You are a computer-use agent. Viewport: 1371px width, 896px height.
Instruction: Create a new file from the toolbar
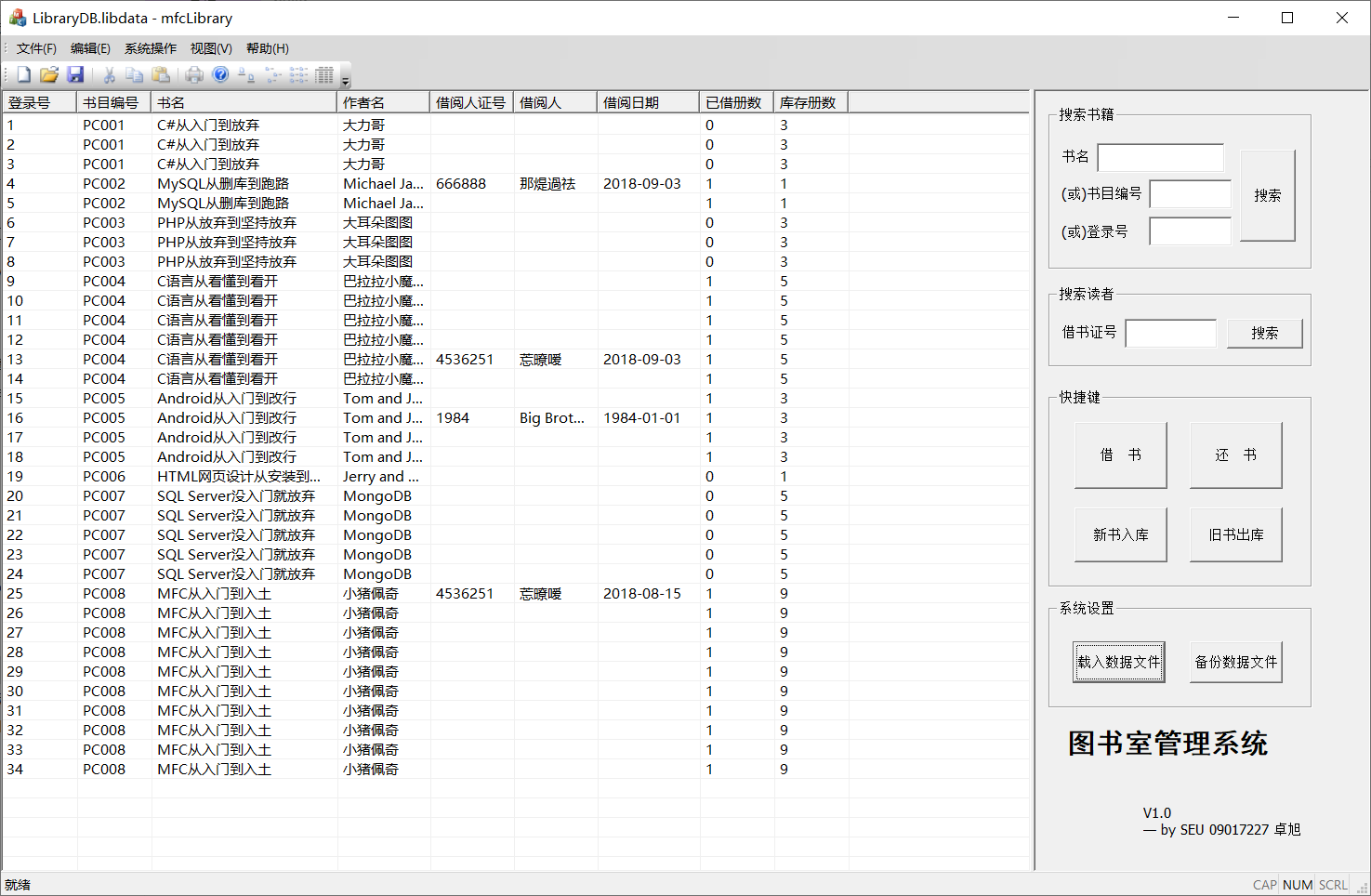click(24, 74)
